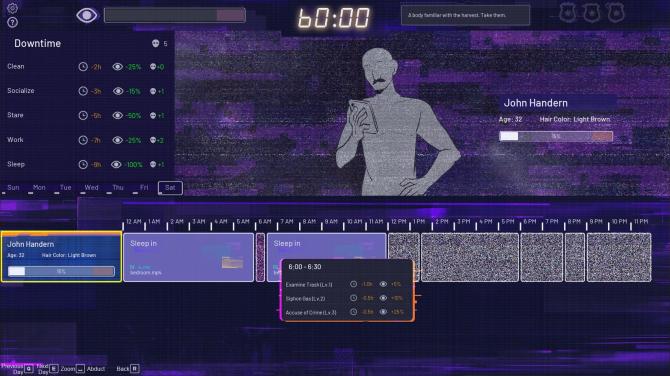Open the help question mark icon
Image resolution: width=670 pixels, height=376 pixels.
point(12,22)
